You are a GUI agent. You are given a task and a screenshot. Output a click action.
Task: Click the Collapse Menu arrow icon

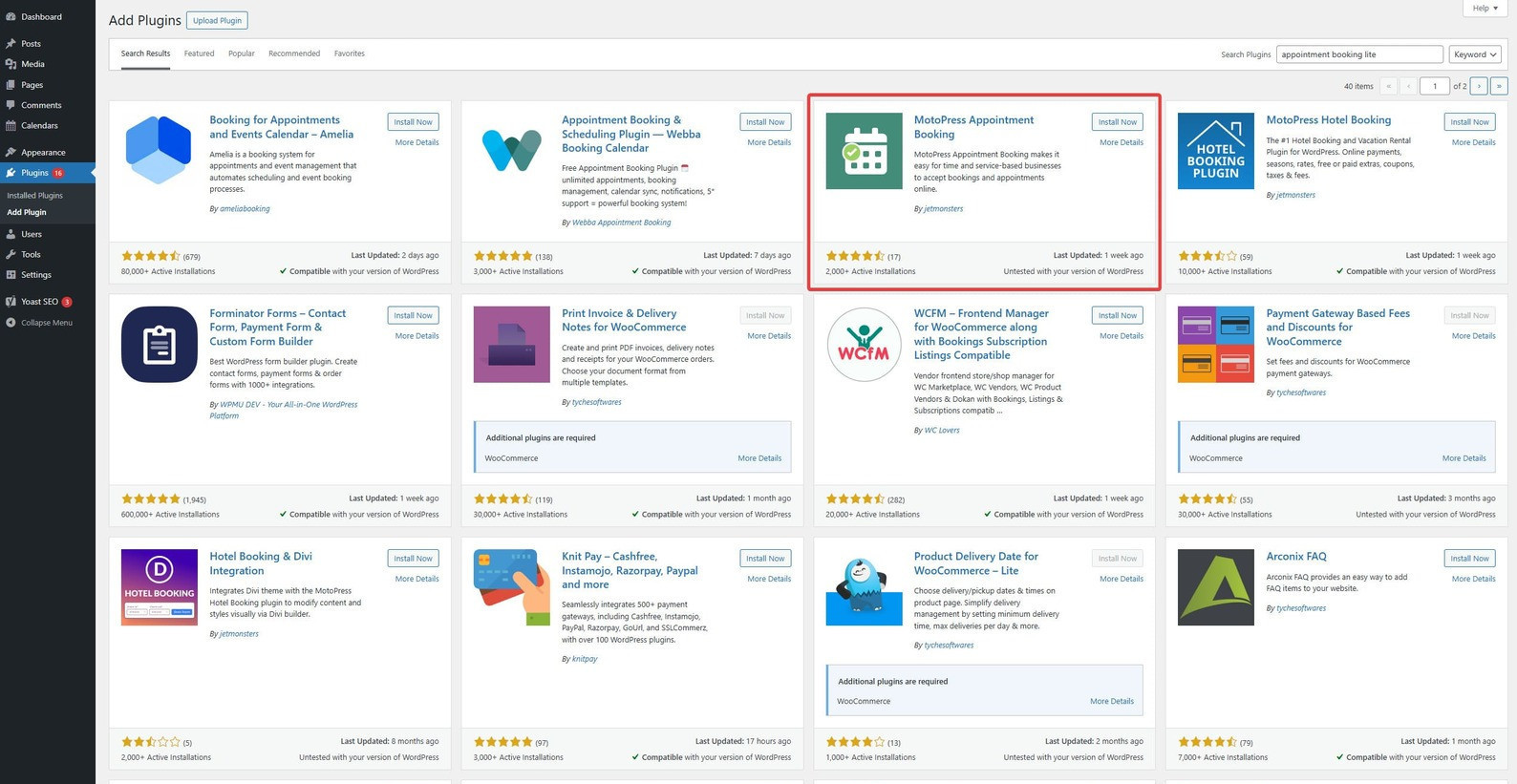coord(11,323)
